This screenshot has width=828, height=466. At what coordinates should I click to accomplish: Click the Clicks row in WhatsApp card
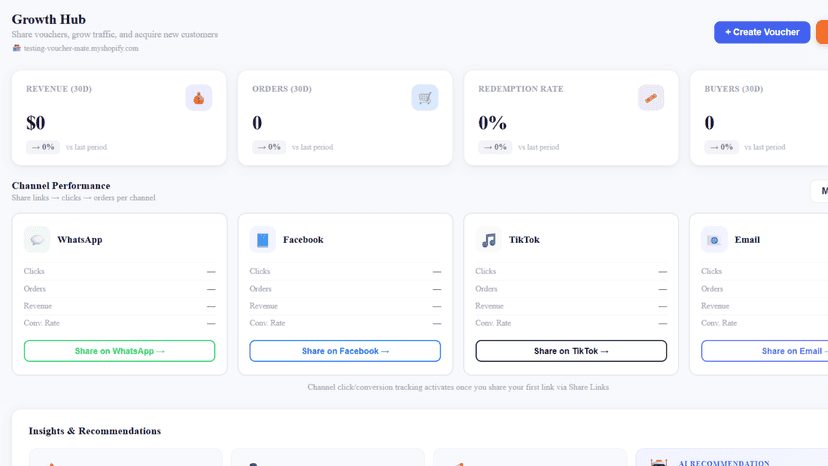(119, 272)
